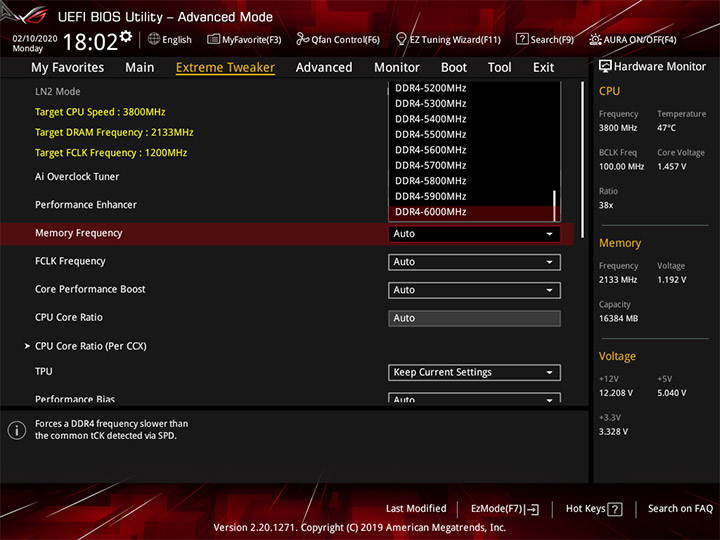Click English language button
This screenshot has height=540, width=720.
click(x=170, y=39)
